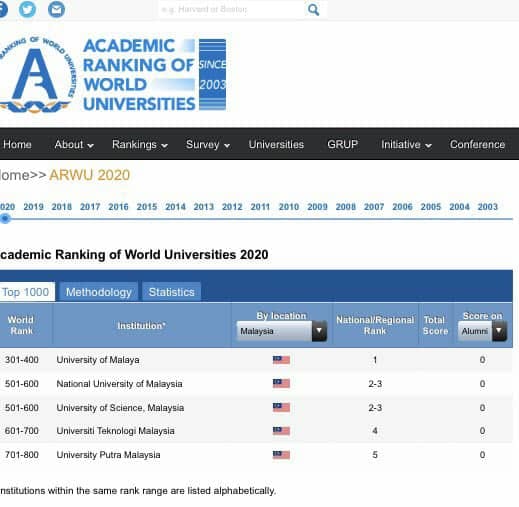Select year 2011 on the timeline
Image resolution: width=519 pixels, height=507 pixels.
point(260,207)
